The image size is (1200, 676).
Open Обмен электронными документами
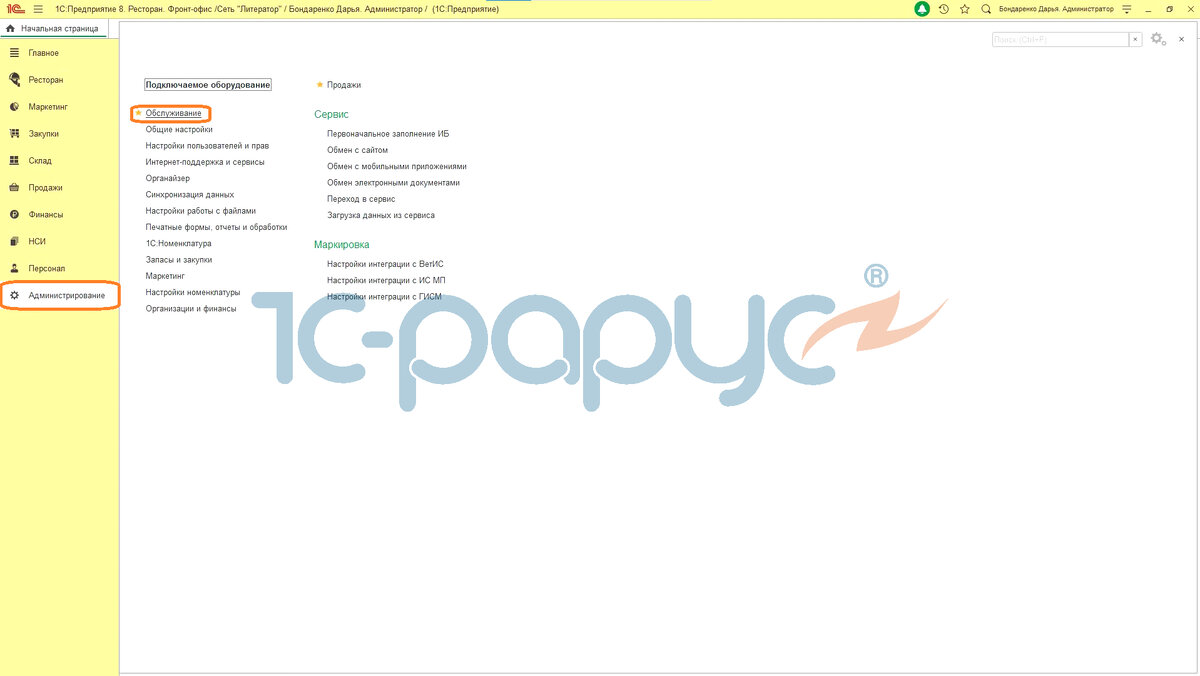394,183
